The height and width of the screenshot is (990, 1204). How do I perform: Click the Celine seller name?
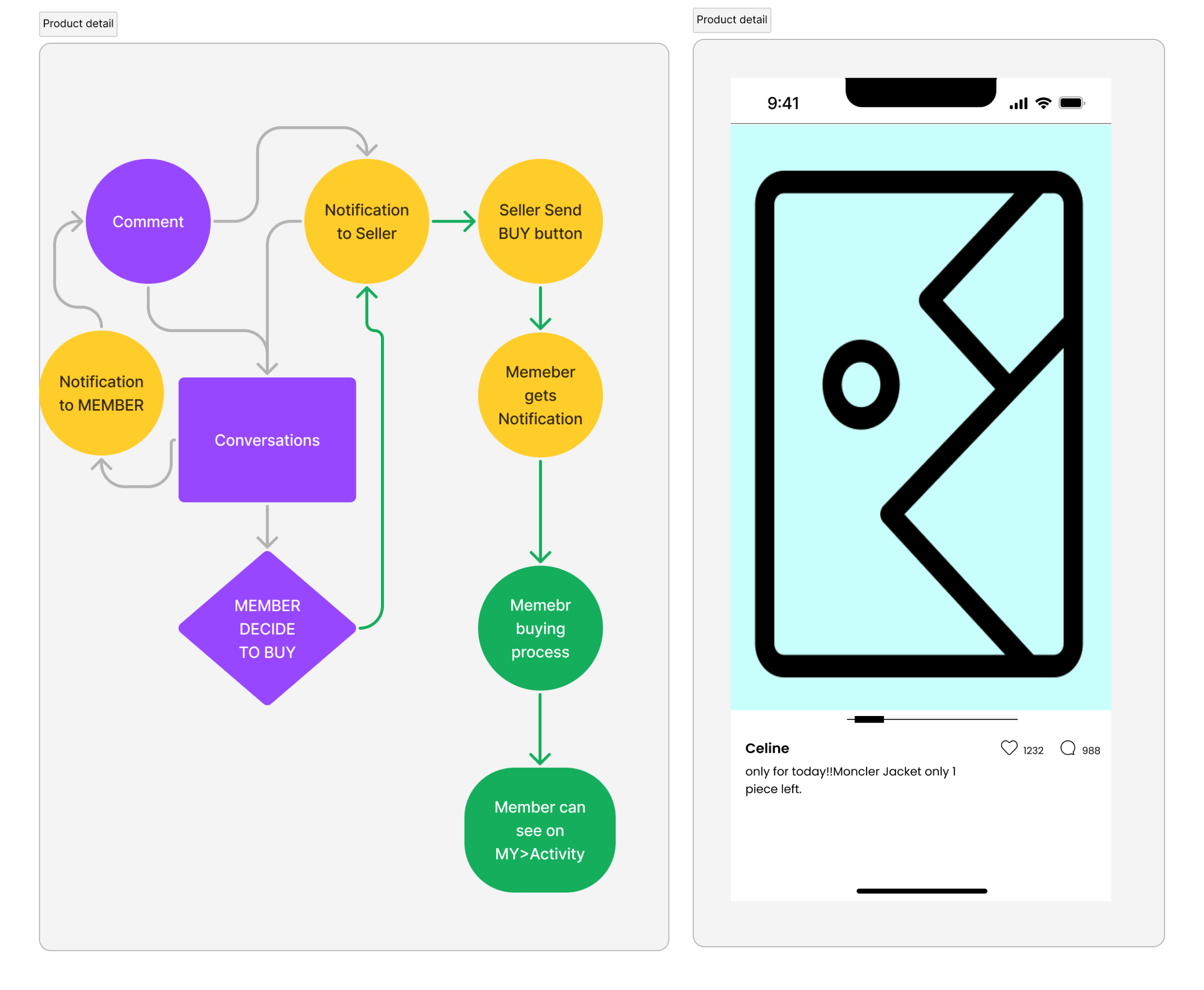pyautogui.click(x=767, y=748)
